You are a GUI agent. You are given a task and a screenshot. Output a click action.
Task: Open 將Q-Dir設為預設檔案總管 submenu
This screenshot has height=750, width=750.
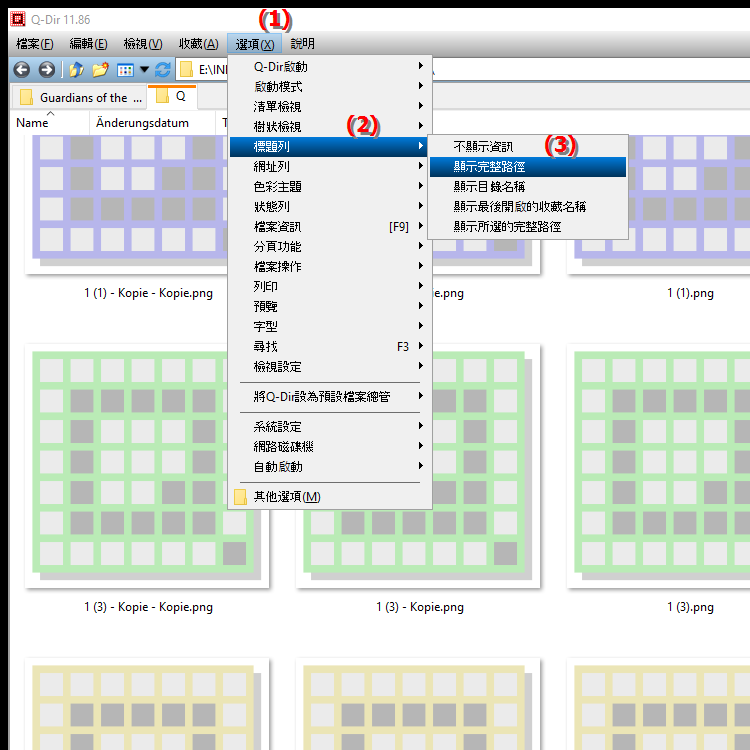pos(330,397)
